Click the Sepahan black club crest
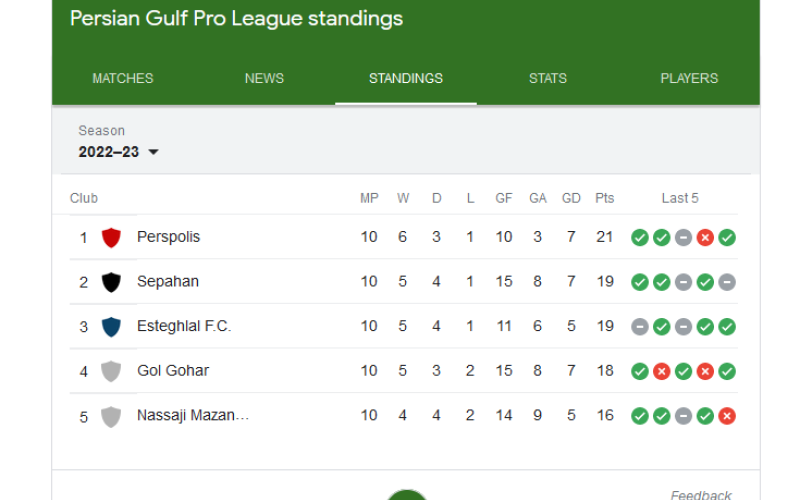 pos(111,282)
